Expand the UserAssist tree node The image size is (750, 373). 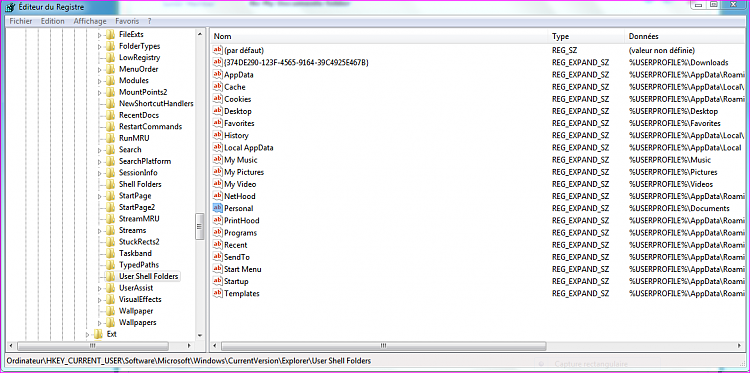click(99, 288)
